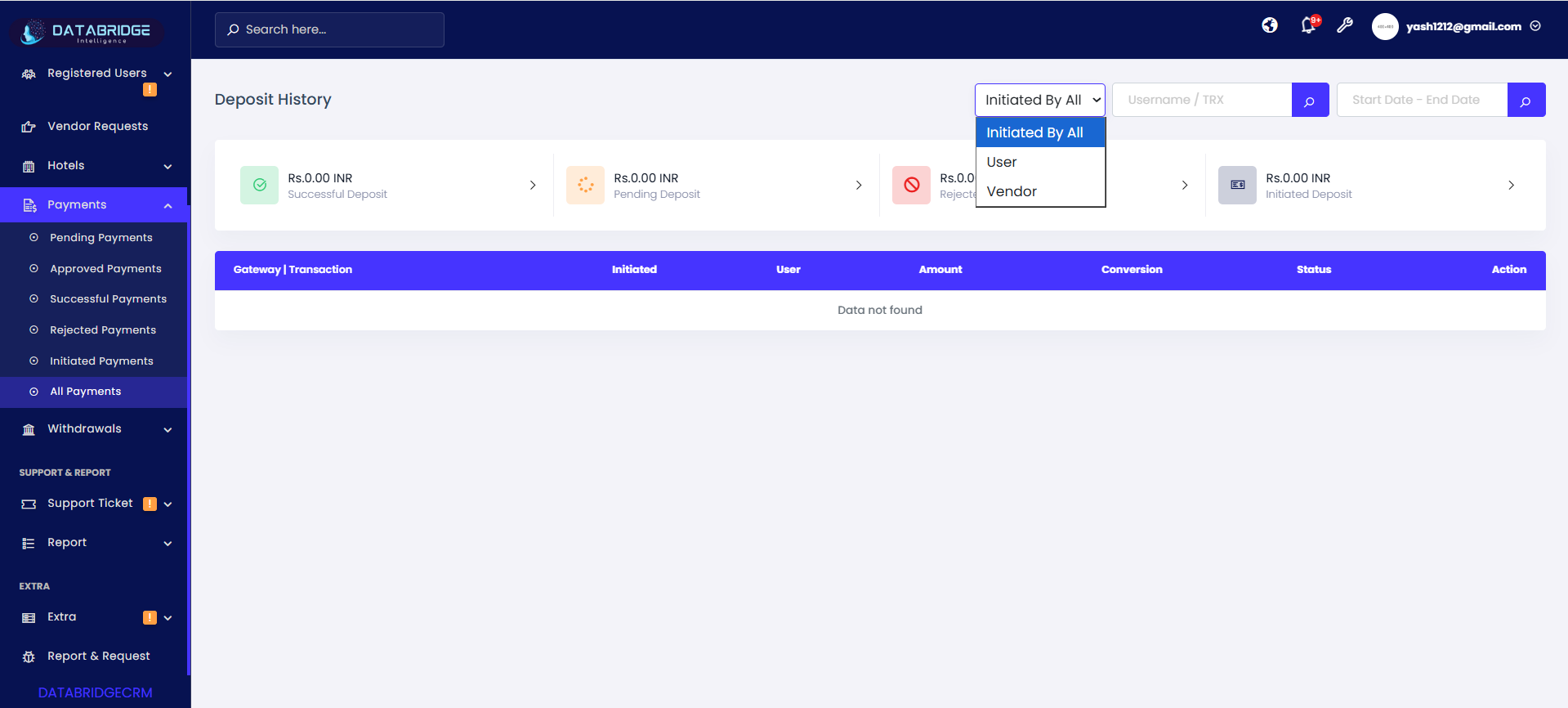Expand the Support Ticket menu chevron
This screenshot has width=1568, height=708.
168,504
